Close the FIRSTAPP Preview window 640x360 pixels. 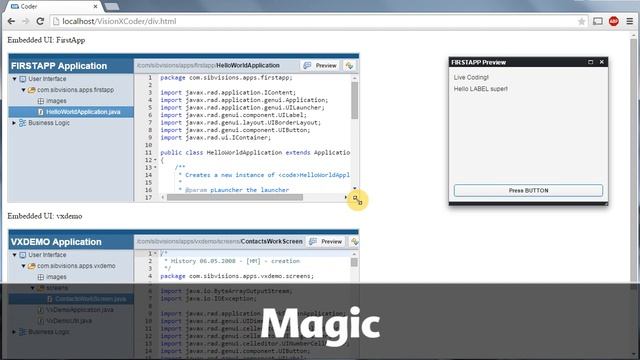pos(602,62)
